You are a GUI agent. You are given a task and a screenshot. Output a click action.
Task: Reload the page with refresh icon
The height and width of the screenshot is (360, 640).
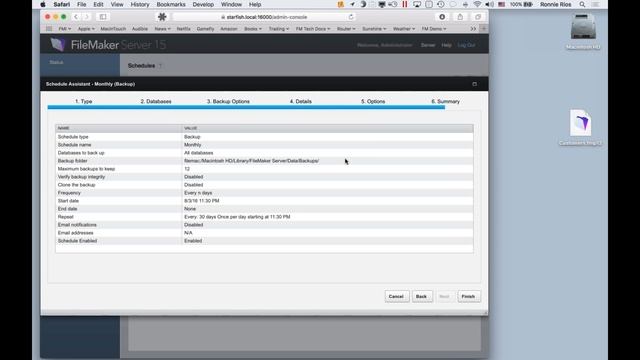point(351,17)
